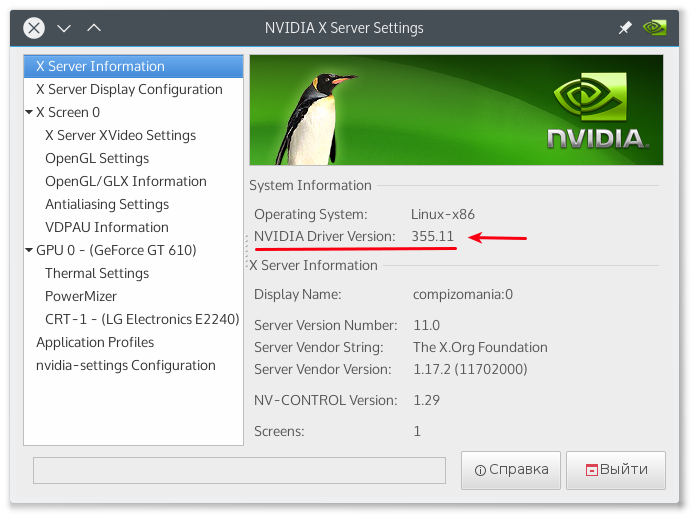Click the downward chevron icon in title bar
This screenshot has width=695, height=519.
(x=64, y=28)
